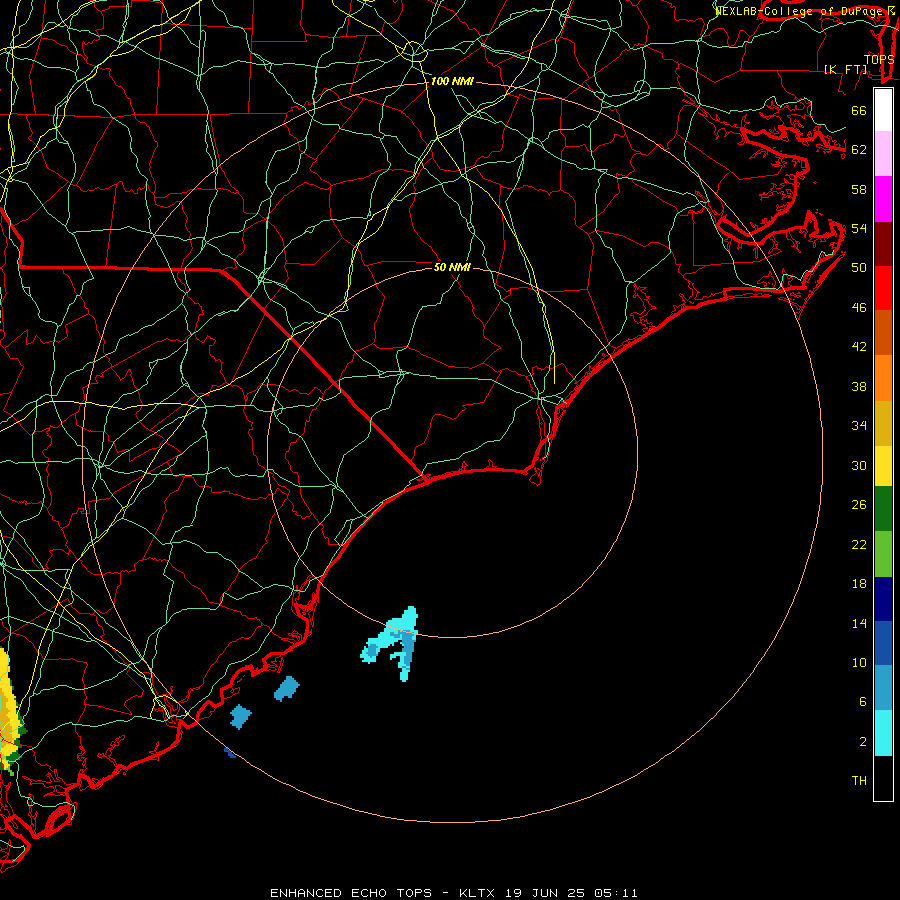Click the 50 NMI range ring label
900x900 pixels.
[x=452, y=267]
